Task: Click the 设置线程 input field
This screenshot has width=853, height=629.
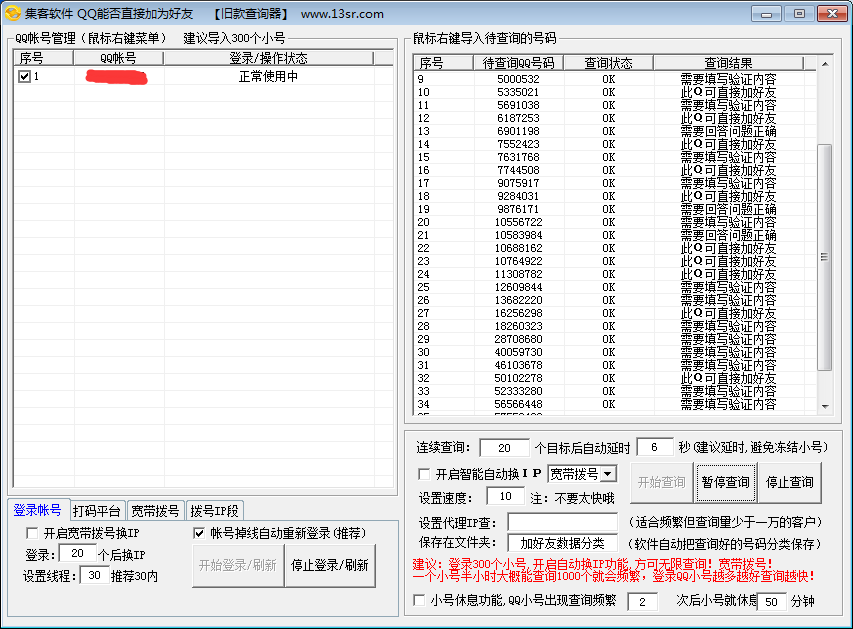Action: pyautogui.click(x=95, y=575)
